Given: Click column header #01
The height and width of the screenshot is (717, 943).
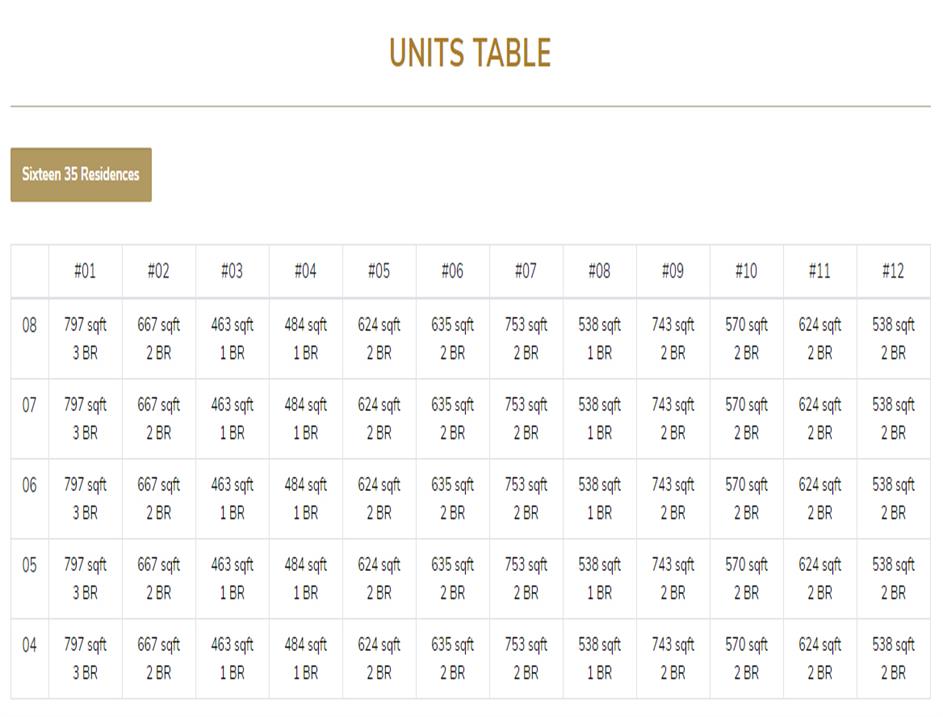Looking at the screenshot, I should tap(85, 271).
